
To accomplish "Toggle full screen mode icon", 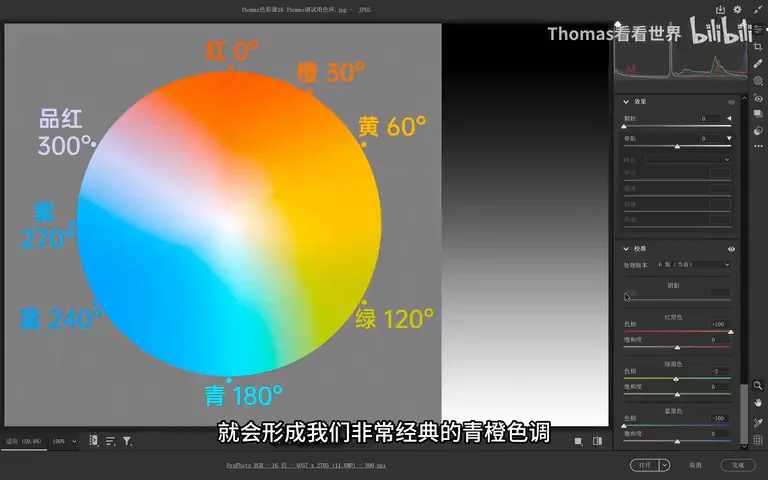I will (759, 9).
